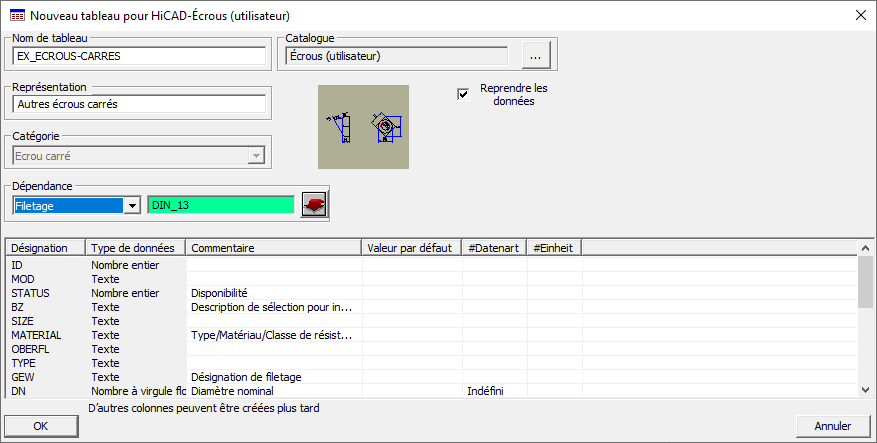Click the OK button

(41, 426)
